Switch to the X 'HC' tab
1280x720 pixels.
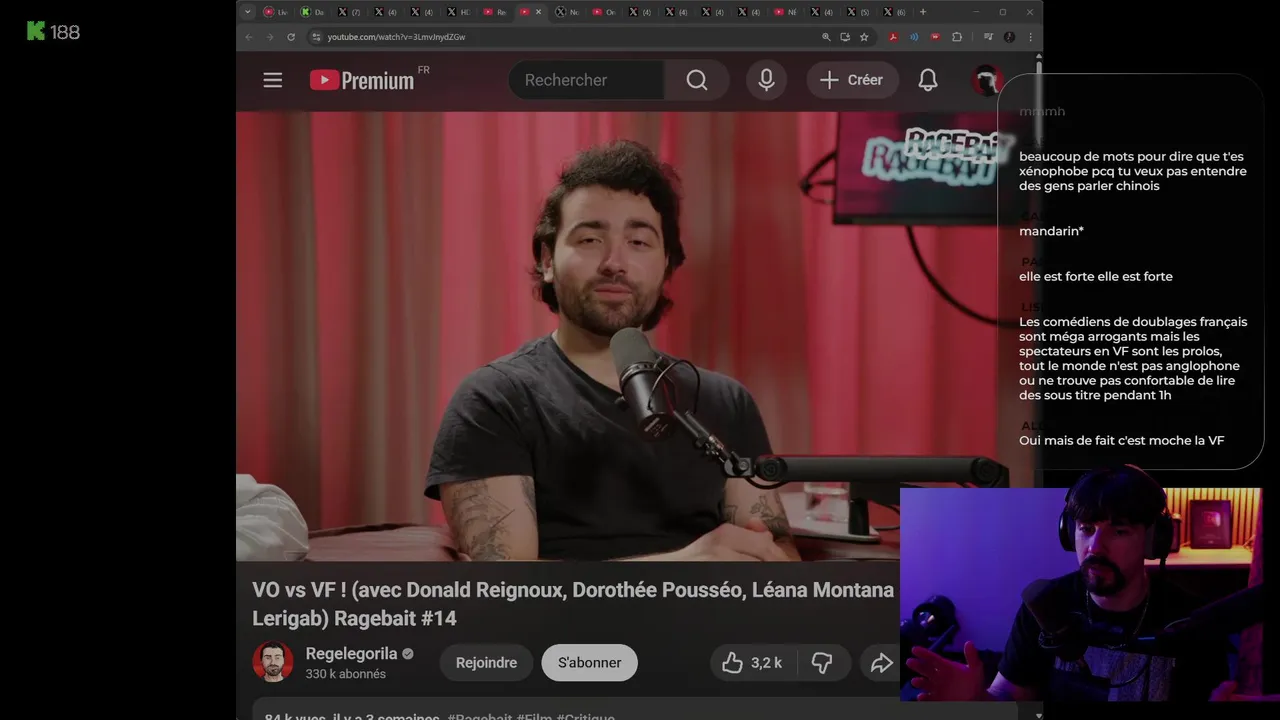point(457,12)
